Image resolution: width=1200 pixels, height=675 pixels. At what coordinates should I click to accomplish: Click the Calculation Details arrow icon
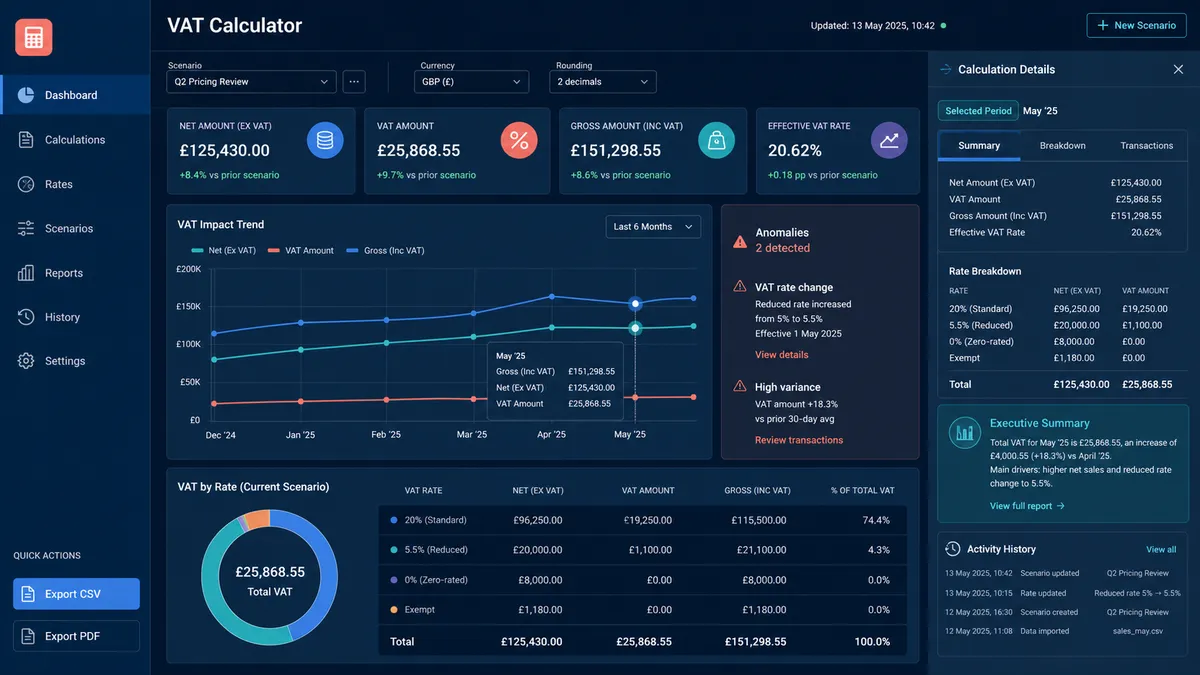946,69
